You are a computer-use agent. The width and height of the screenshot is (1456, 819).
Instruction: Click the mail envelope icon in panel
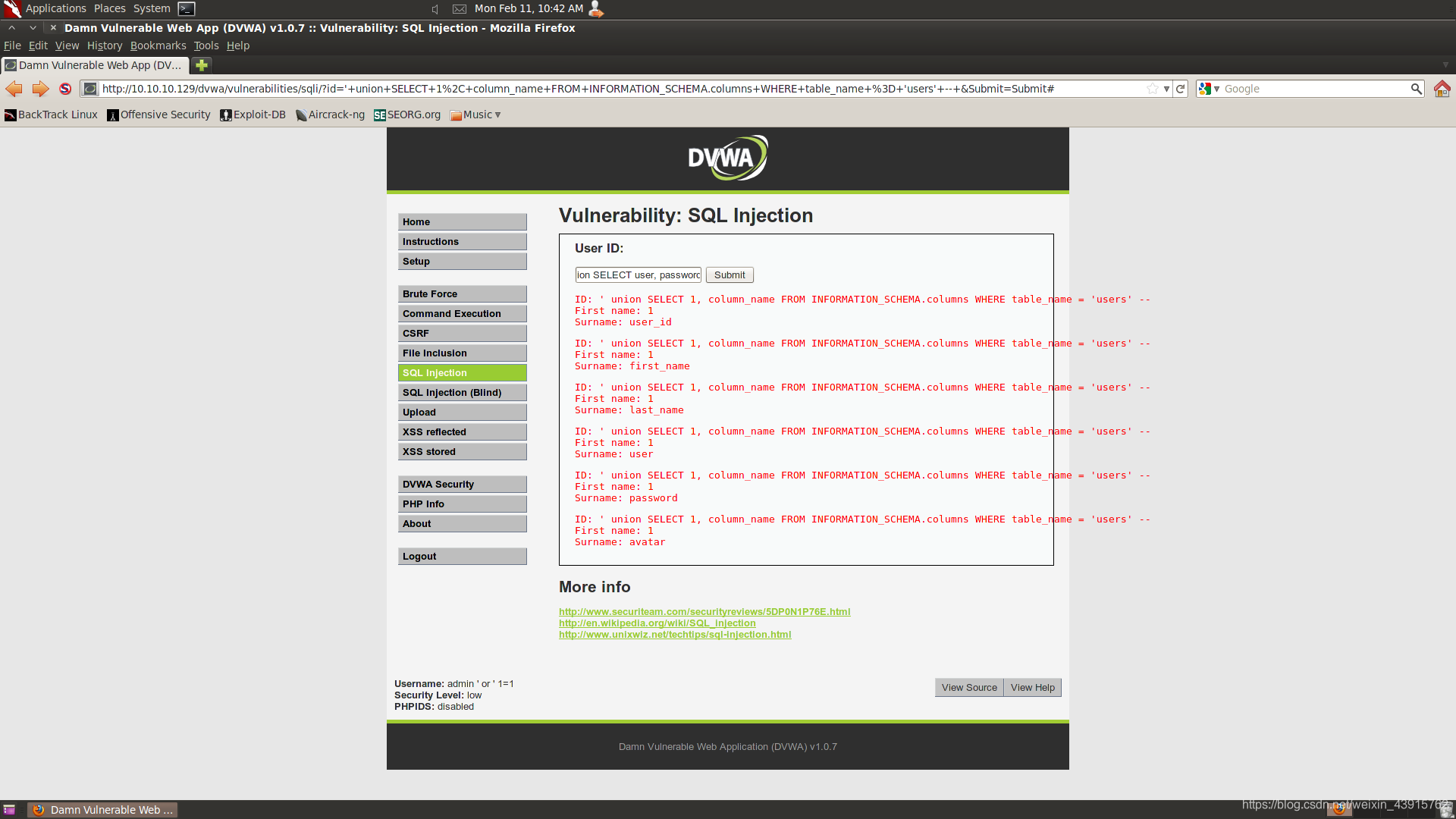pyautogui.click(x=459, y=9)
